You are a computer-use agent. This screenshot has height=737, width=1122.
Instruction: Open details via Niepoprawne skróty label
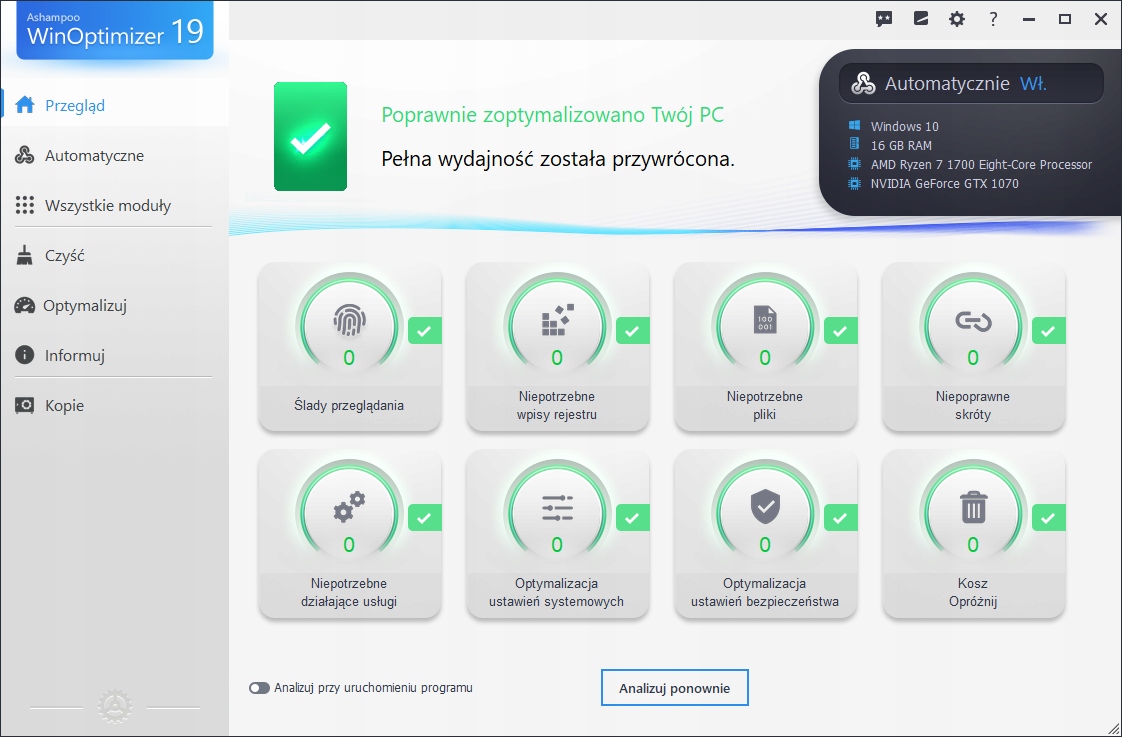tap(973, 406)
